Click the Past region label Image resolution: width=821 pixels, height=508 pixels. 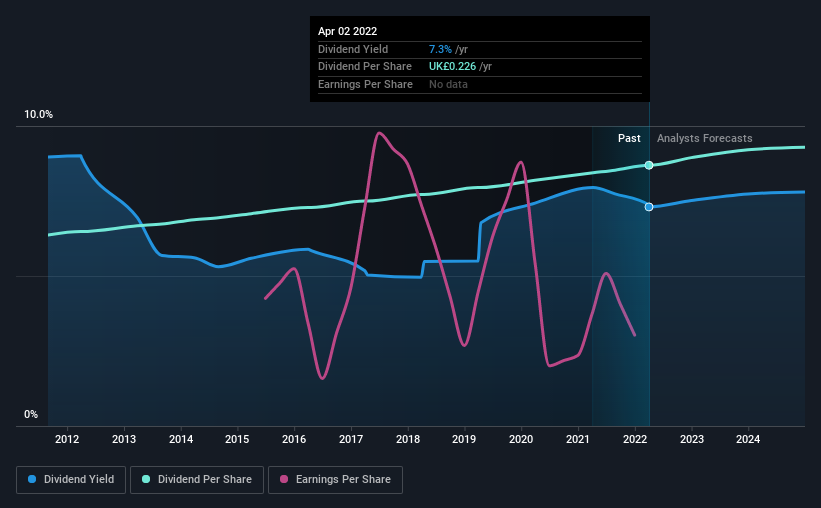tap(629, 138)
